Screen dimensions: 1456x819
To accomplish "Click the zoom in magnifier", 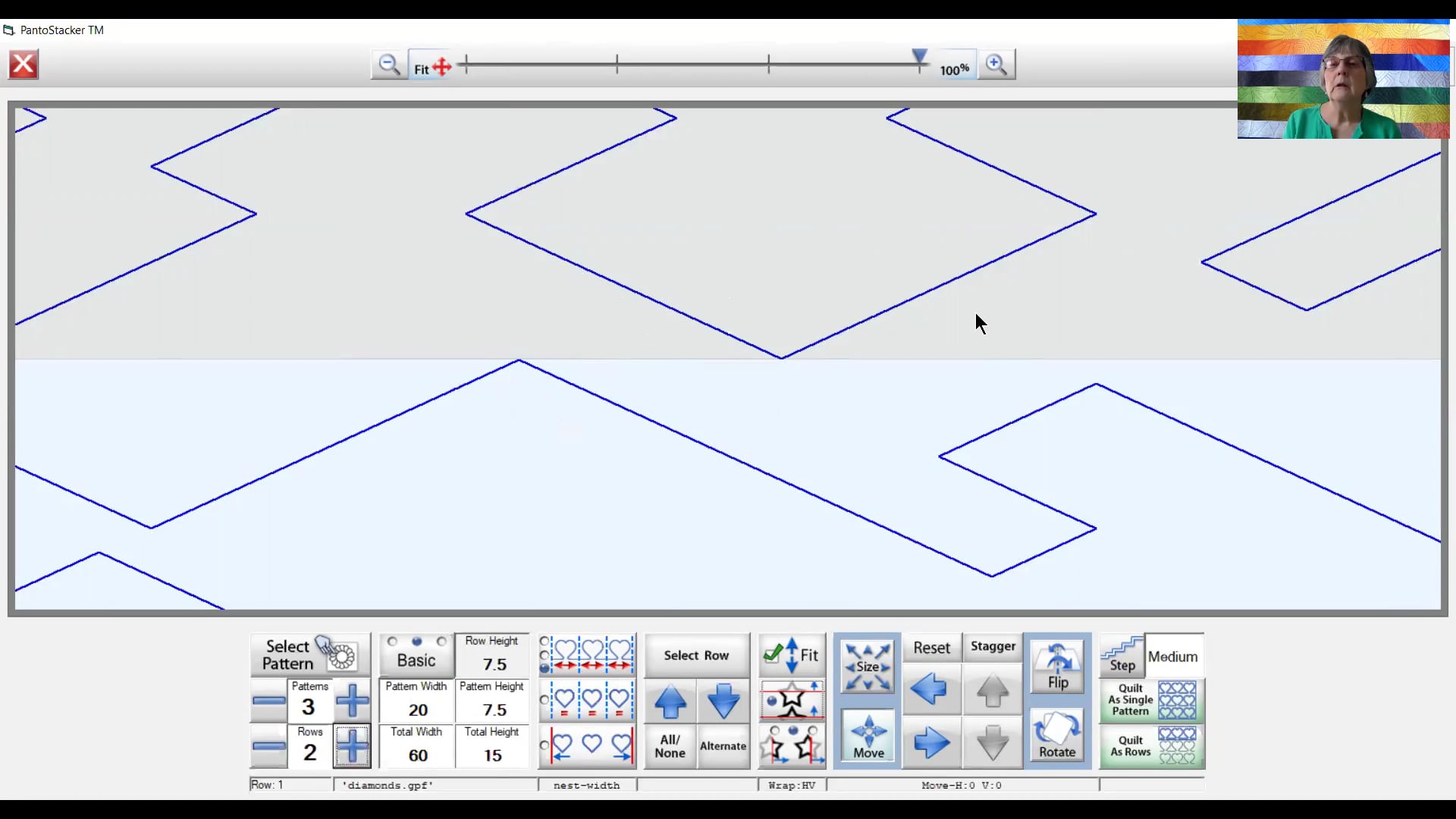I will (x=996, y=65).
